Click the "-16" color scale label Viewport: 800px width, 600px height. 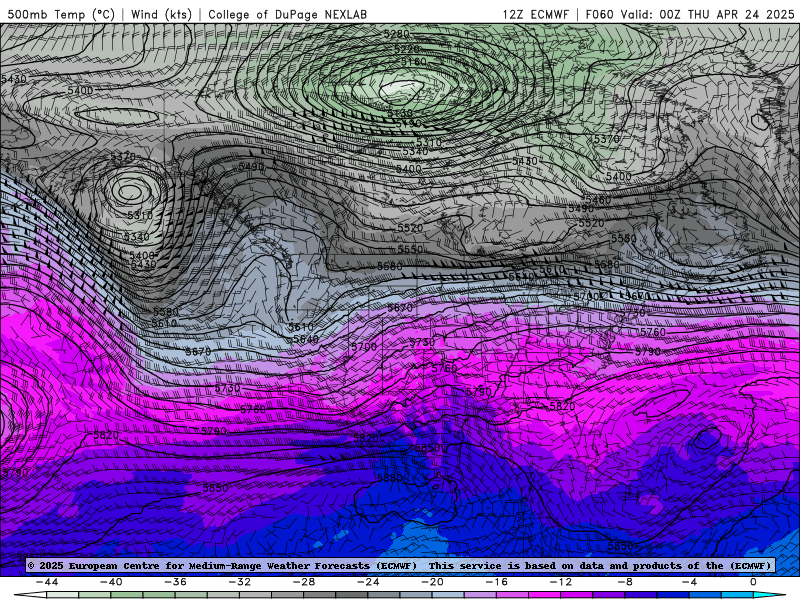tap(497, 582)
